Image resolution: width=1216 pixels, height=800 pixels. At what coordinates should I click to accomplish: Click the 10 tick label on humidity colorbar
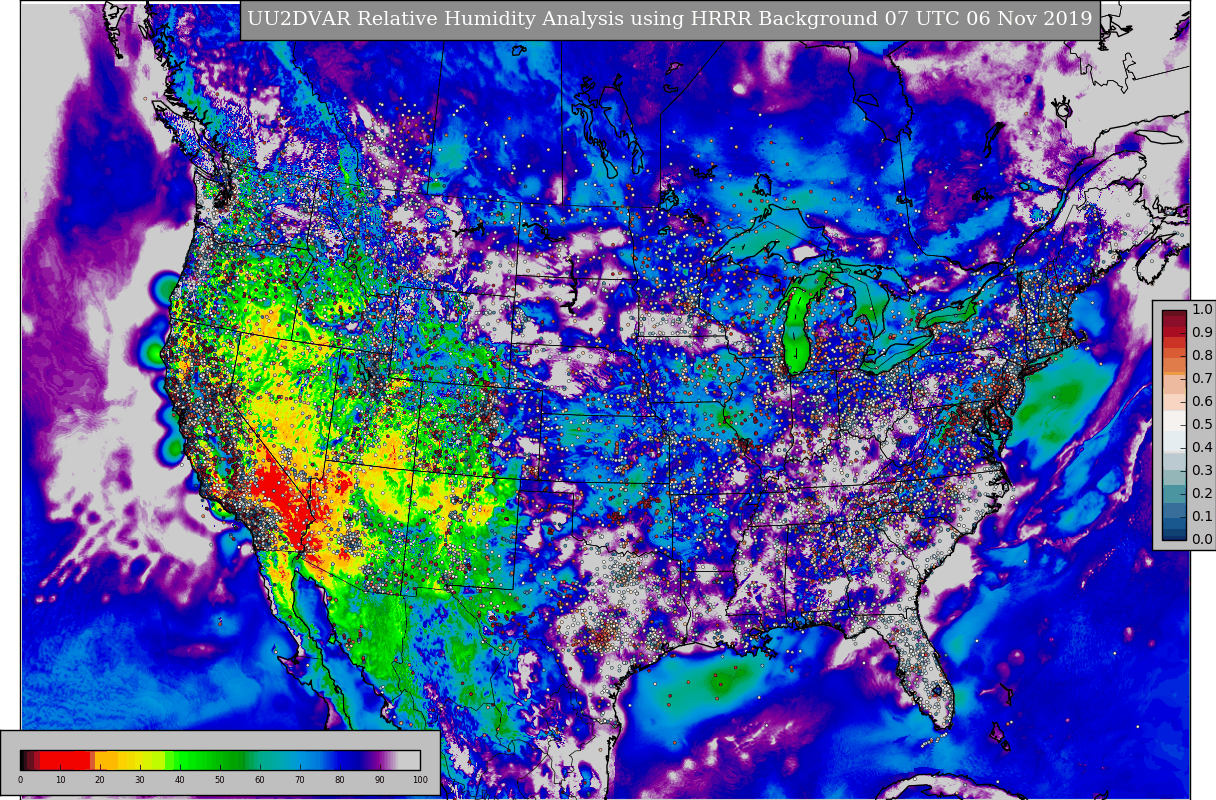[60, 780]
